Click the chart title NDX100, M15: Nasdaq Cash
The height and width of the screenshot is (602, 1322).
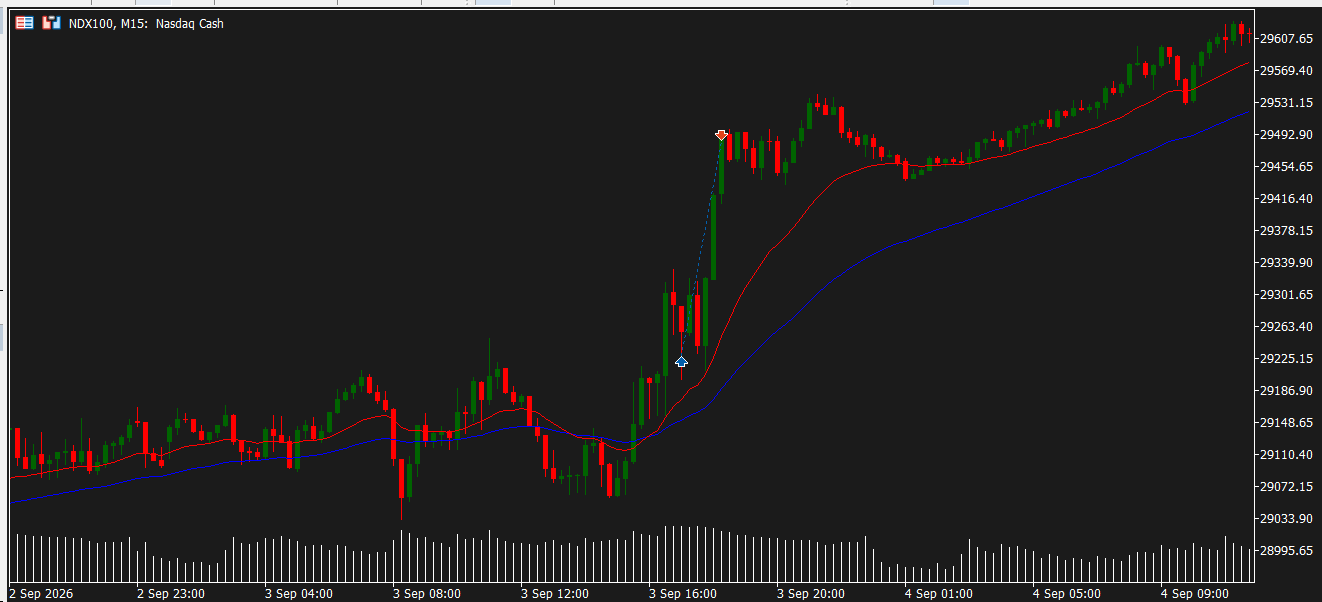[x=146, y=23]
